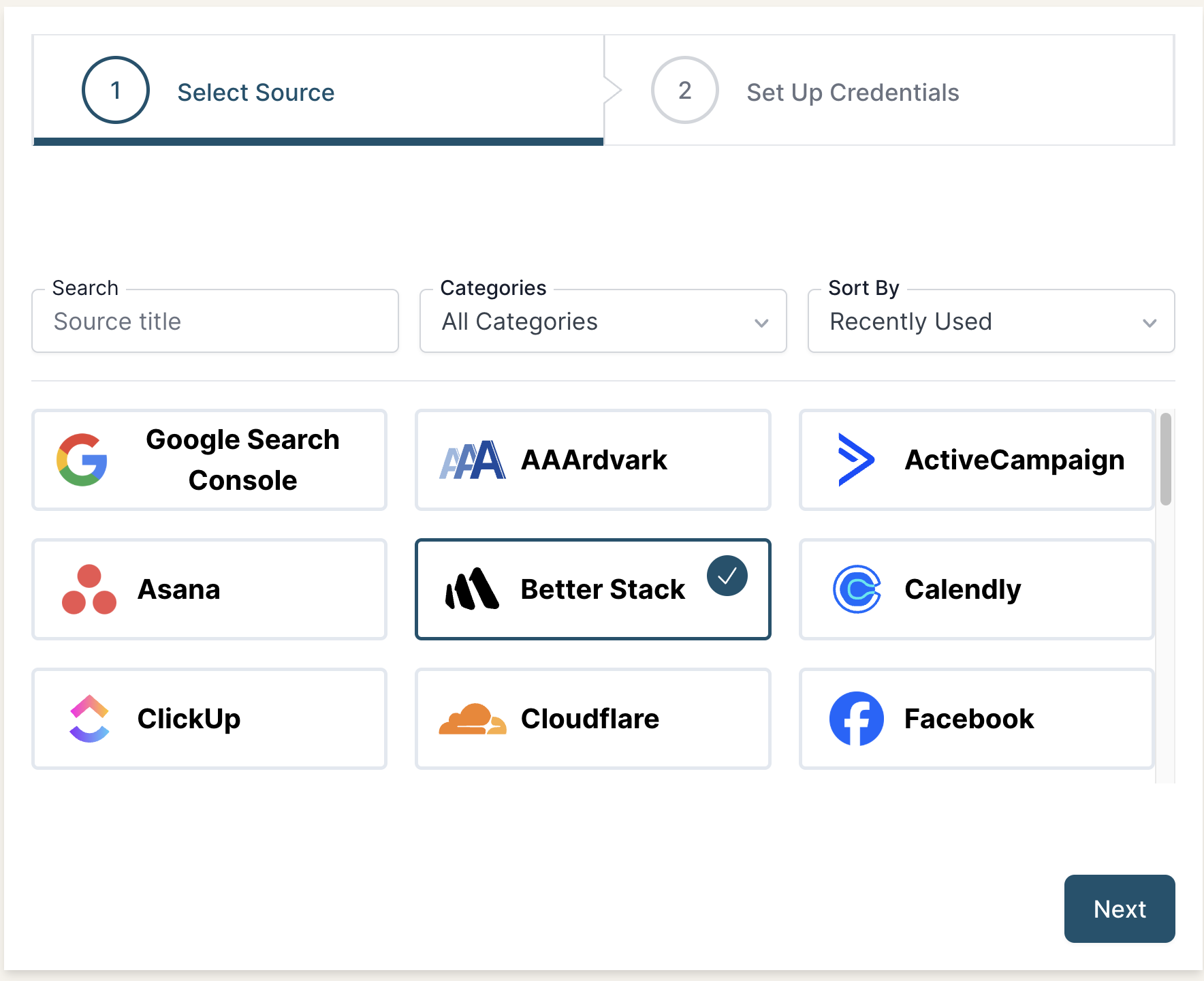Click the Select Source step
Screen dimensions: 1204x981
coord(256,91)
